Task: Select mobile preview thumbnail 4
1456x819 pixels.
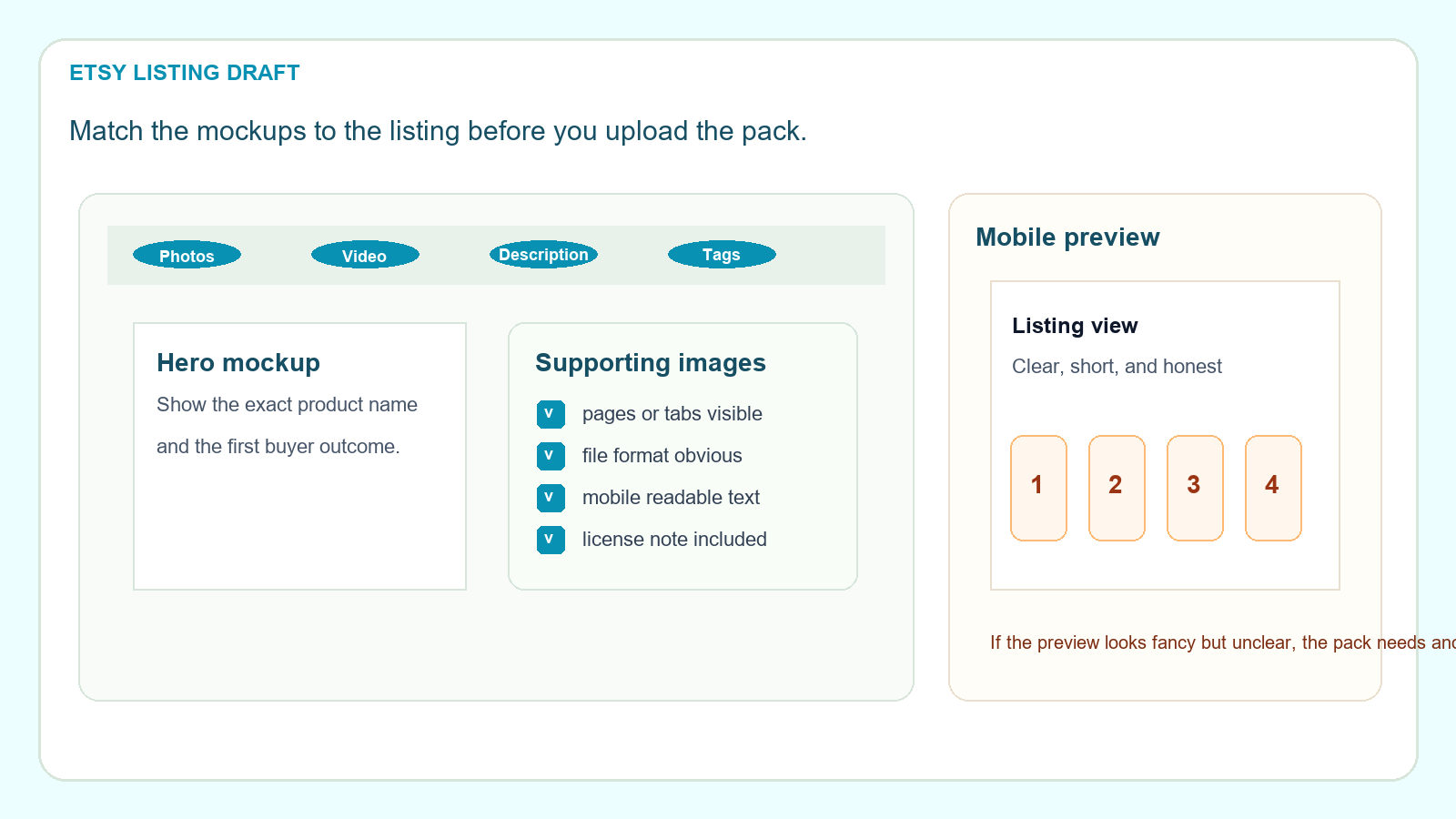Action: coord(1273,488)
